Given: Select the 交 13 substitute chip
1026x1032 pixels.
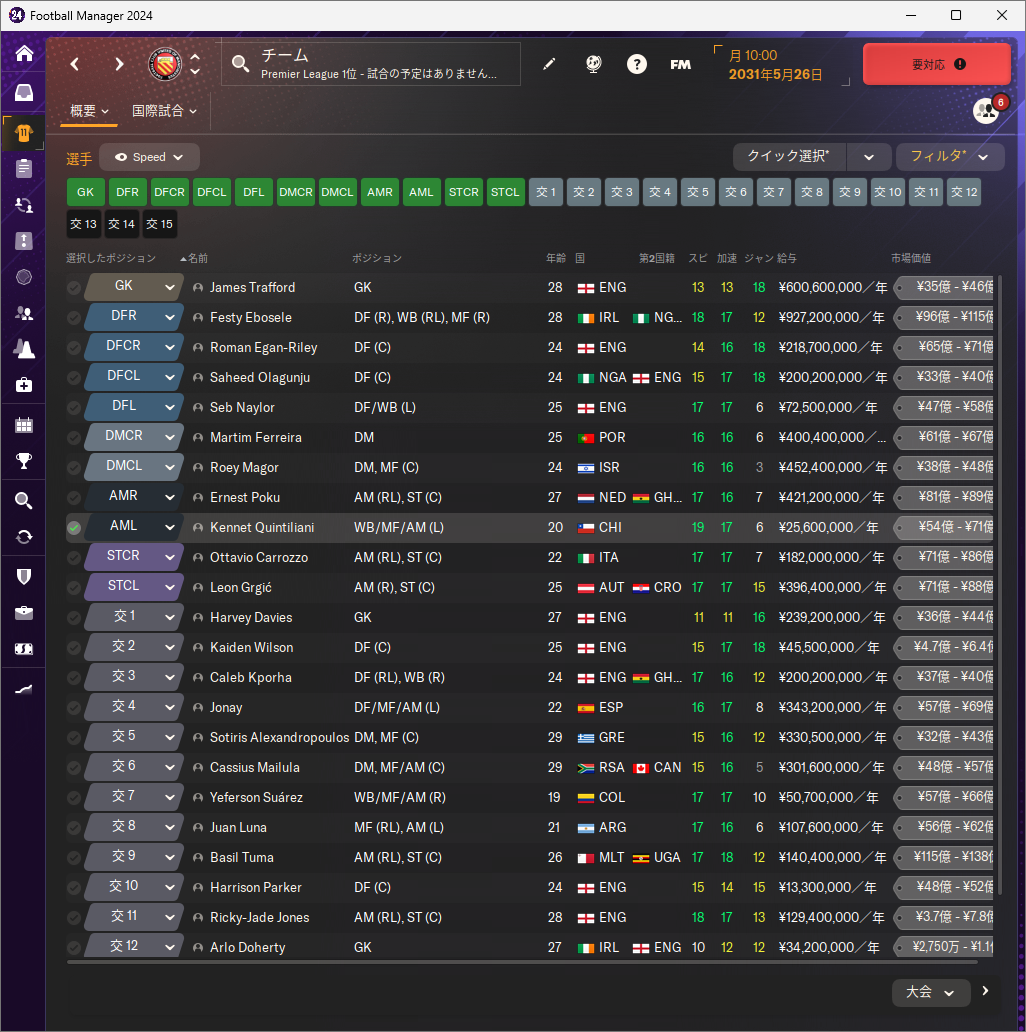Looking at the screenshot, I should point(84,224).
